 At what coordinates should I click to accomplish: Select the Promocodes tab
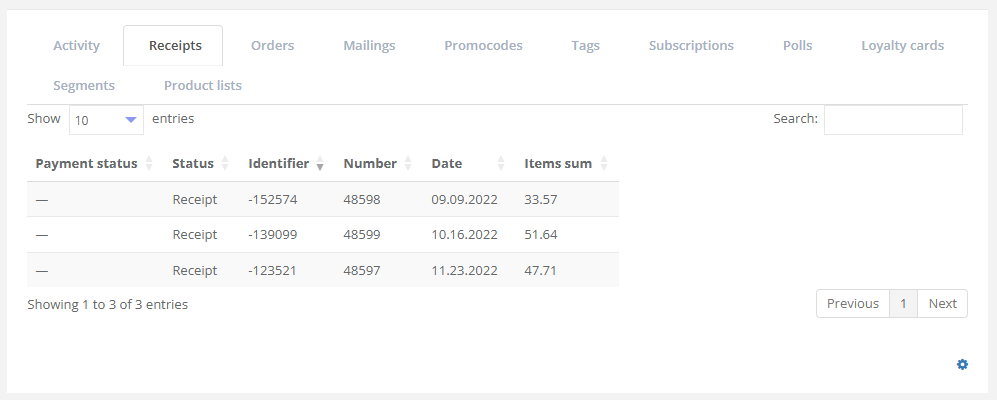tap(483, 46)
